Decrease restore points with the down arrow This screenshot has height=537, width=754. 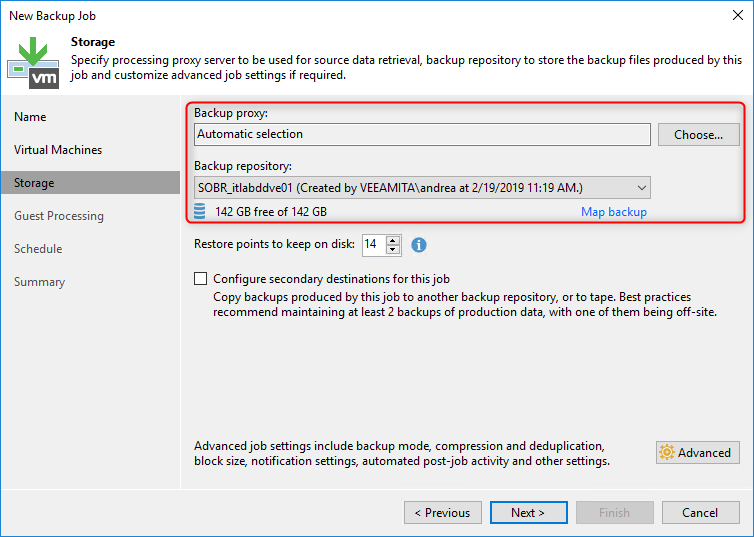click(393, 249)
